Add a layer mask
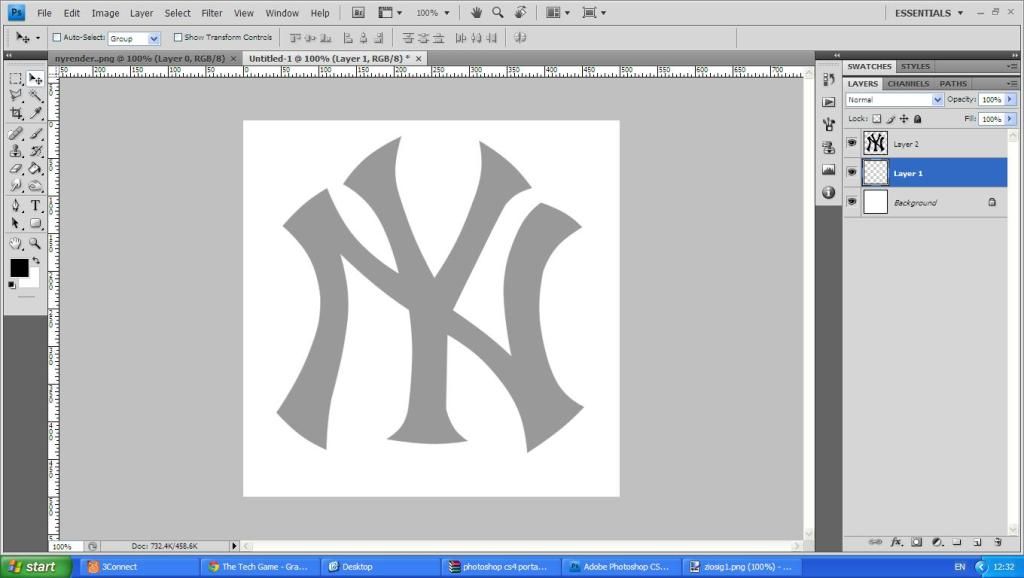Viewport: 1024px width, 578px height. pyautogui.click(x=917, y=542)
